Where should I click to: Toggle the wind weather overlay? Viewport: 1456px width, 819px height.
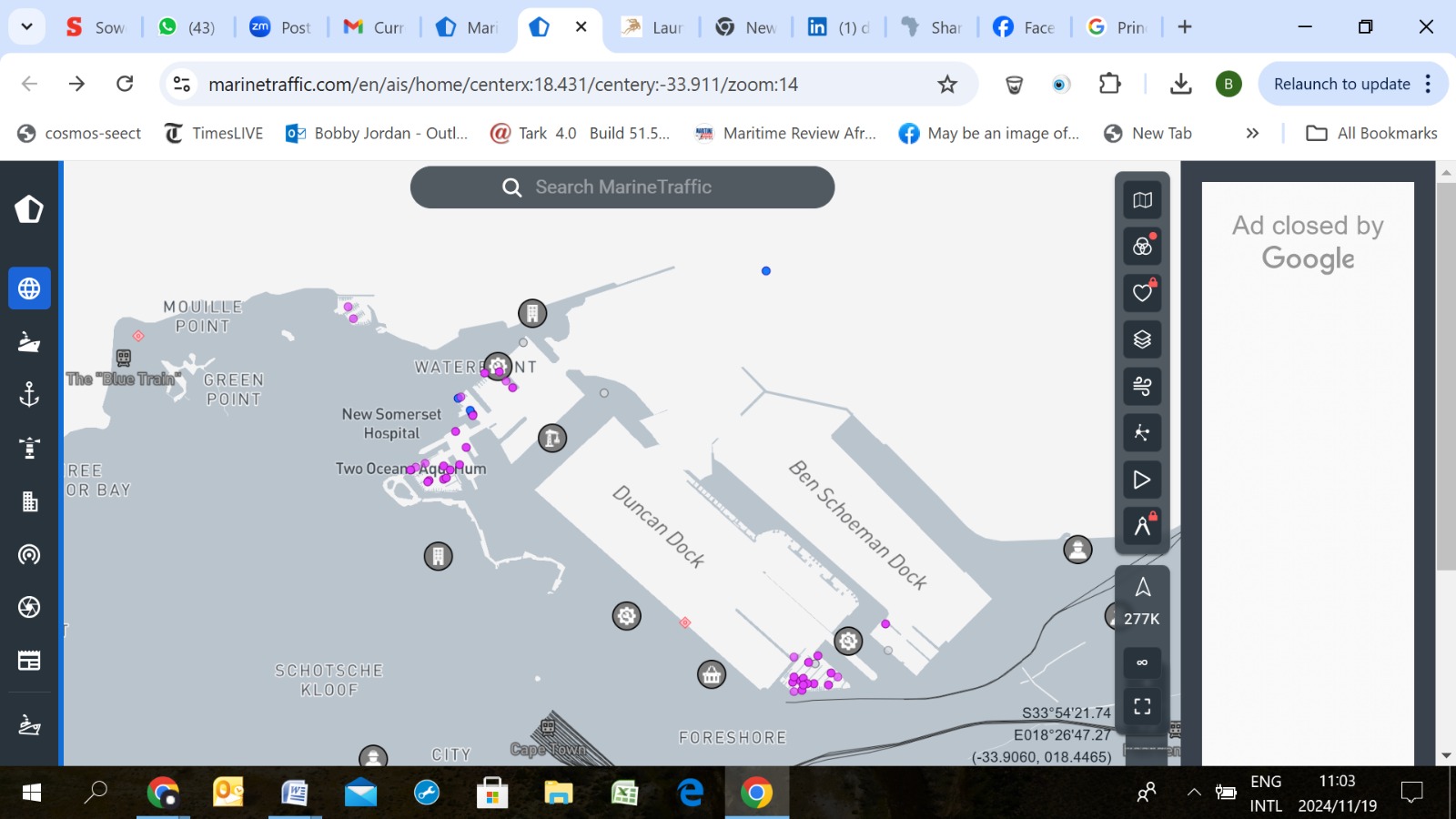1142,386
